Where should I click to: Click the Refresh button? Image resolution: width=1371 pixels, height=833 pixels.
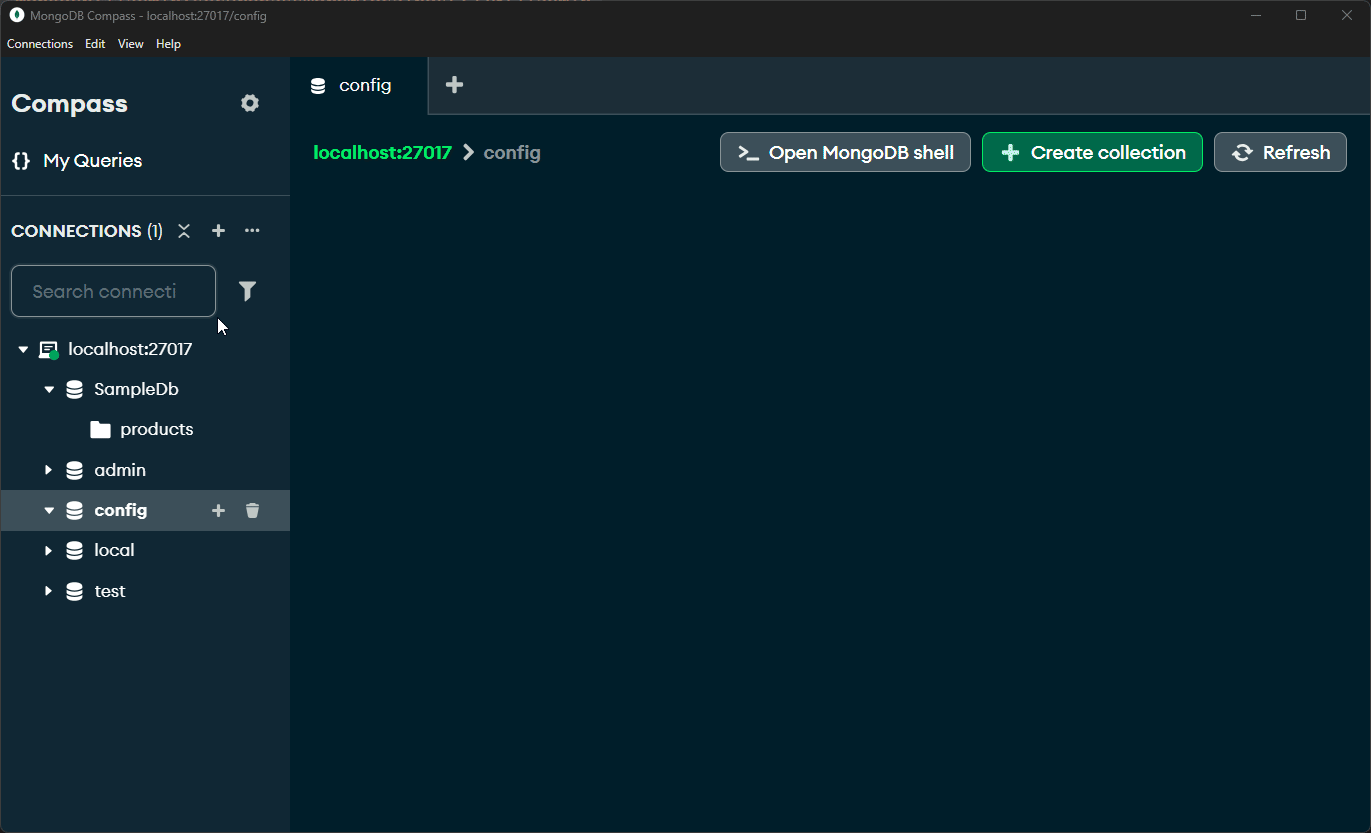tap(1280, 152)
